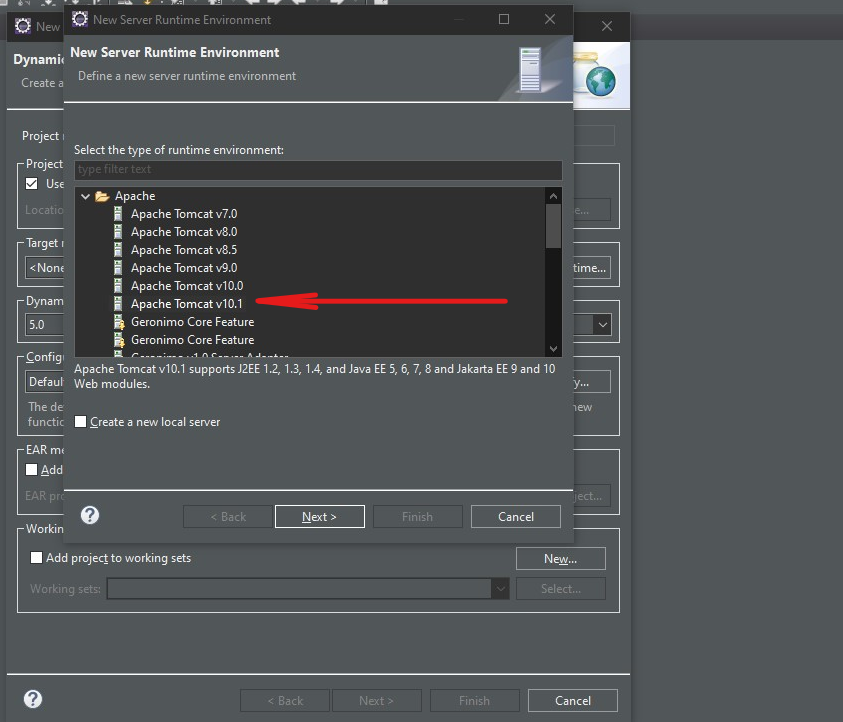Click Next in the runtime environment dialog
The image size is (843, 722).
pyautogui.click(x=319, y=517)
